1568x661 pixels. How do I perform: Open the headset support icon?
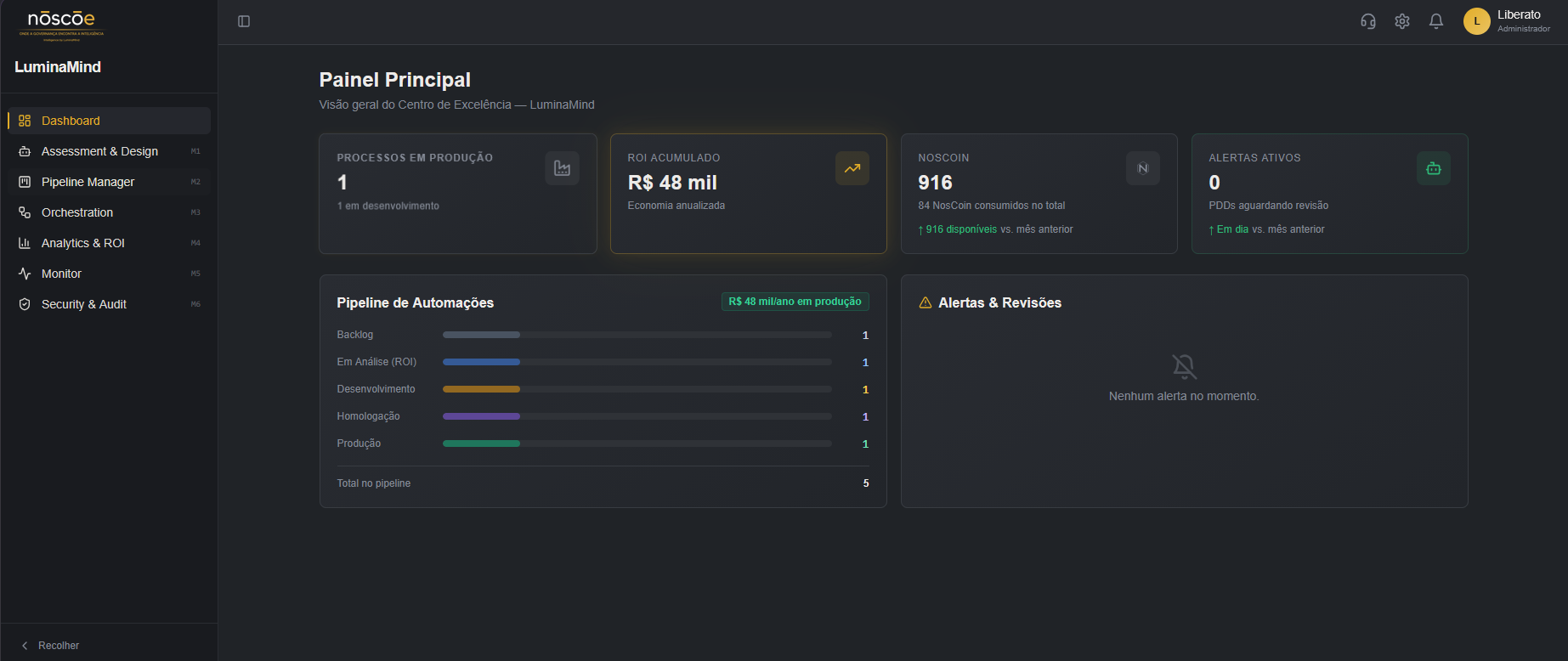coord(1368,21)
